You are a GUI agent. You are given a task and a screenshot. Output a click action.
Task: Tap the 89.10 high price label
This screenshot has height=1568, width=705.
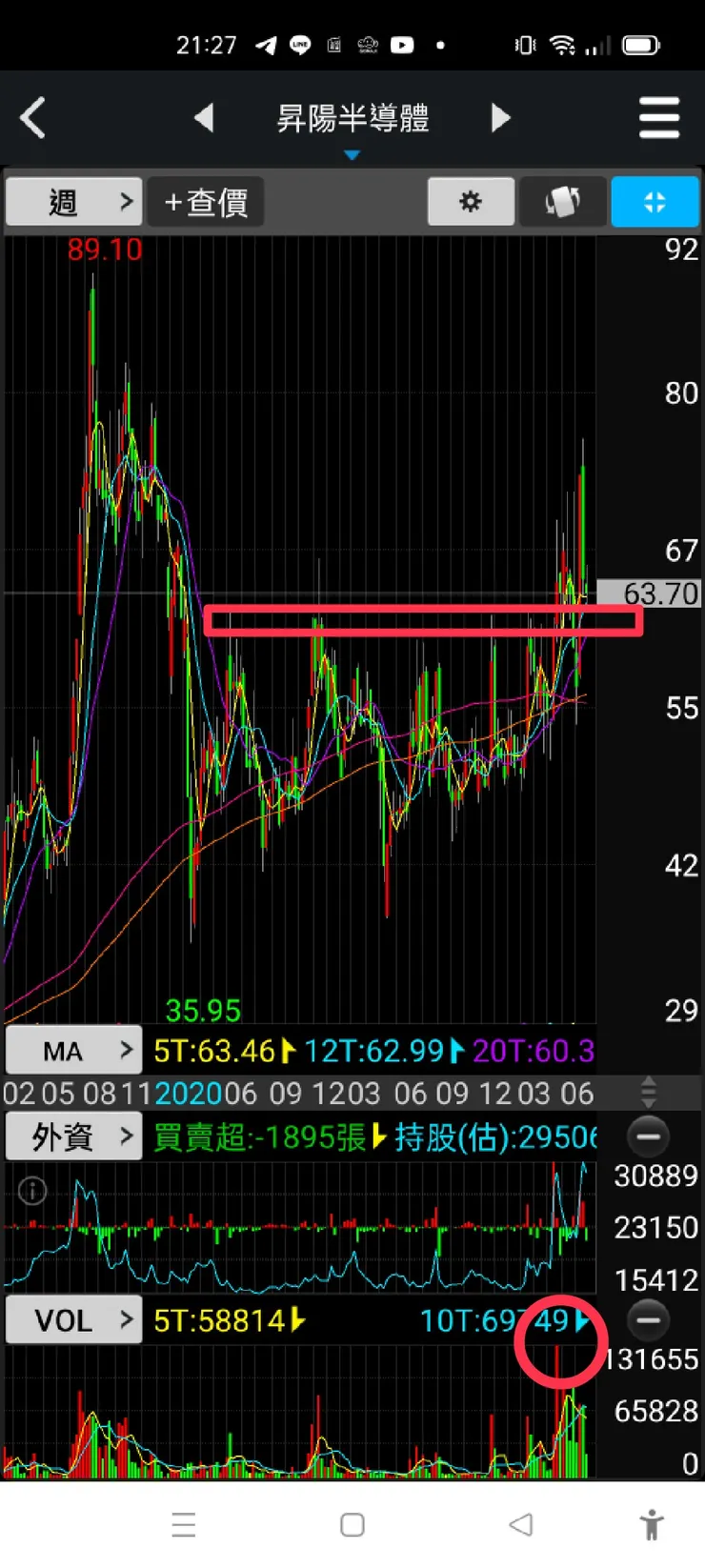105,250
